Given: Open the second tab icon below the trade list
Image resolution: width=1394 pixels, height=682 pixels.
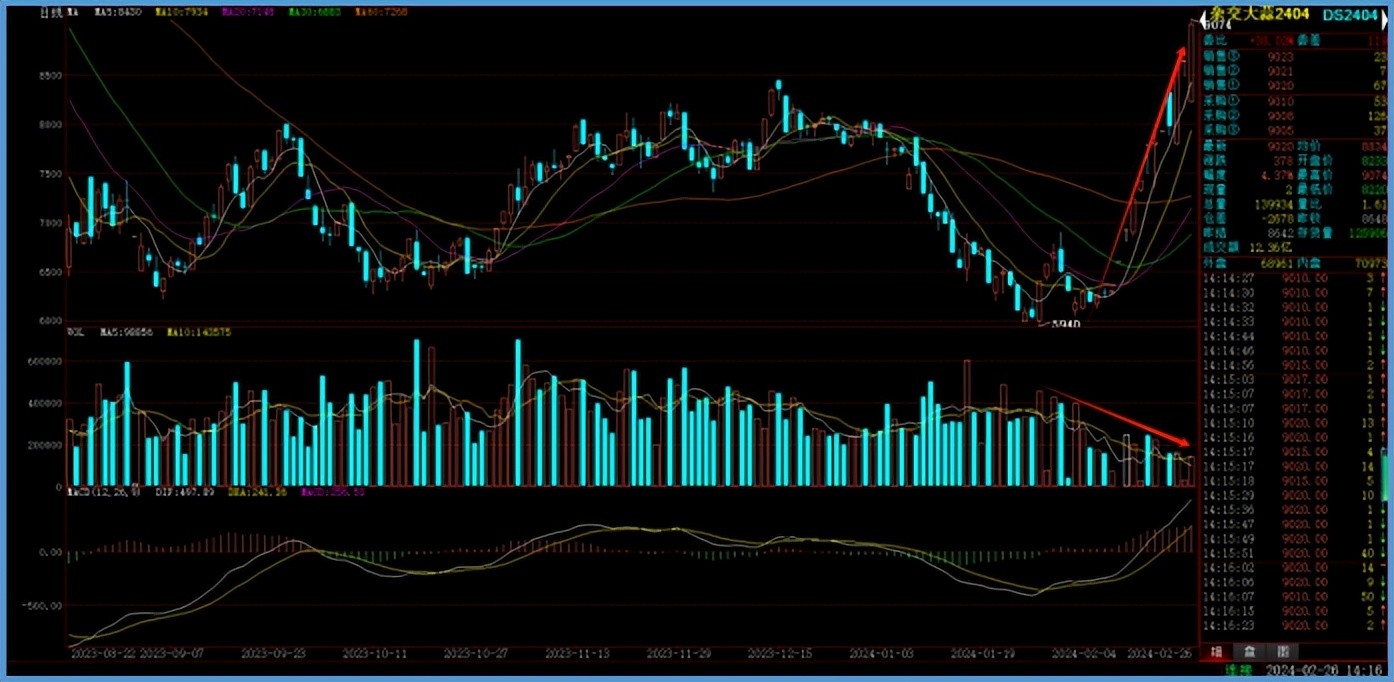Looking at the screenshot, I should (x=1250, y=651).
